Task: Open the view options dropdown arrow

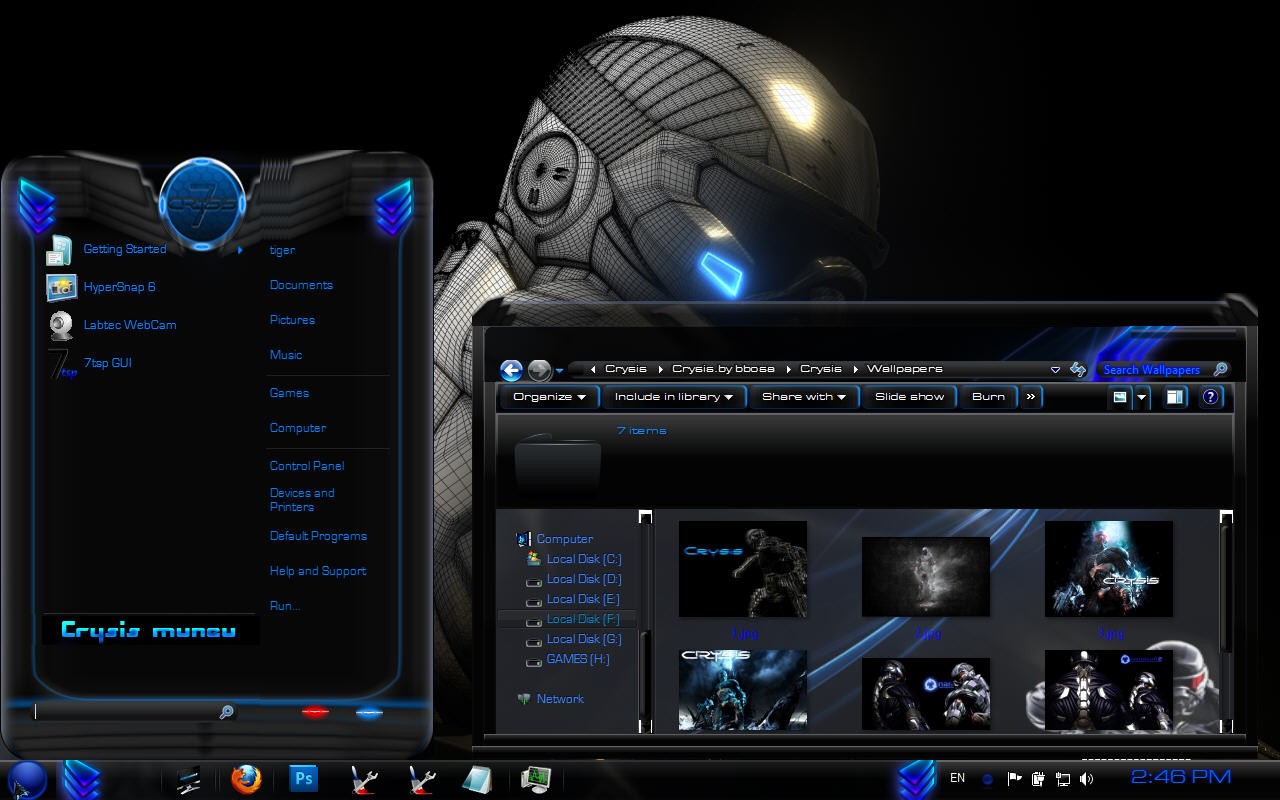Action: (x=1141, y=397)
